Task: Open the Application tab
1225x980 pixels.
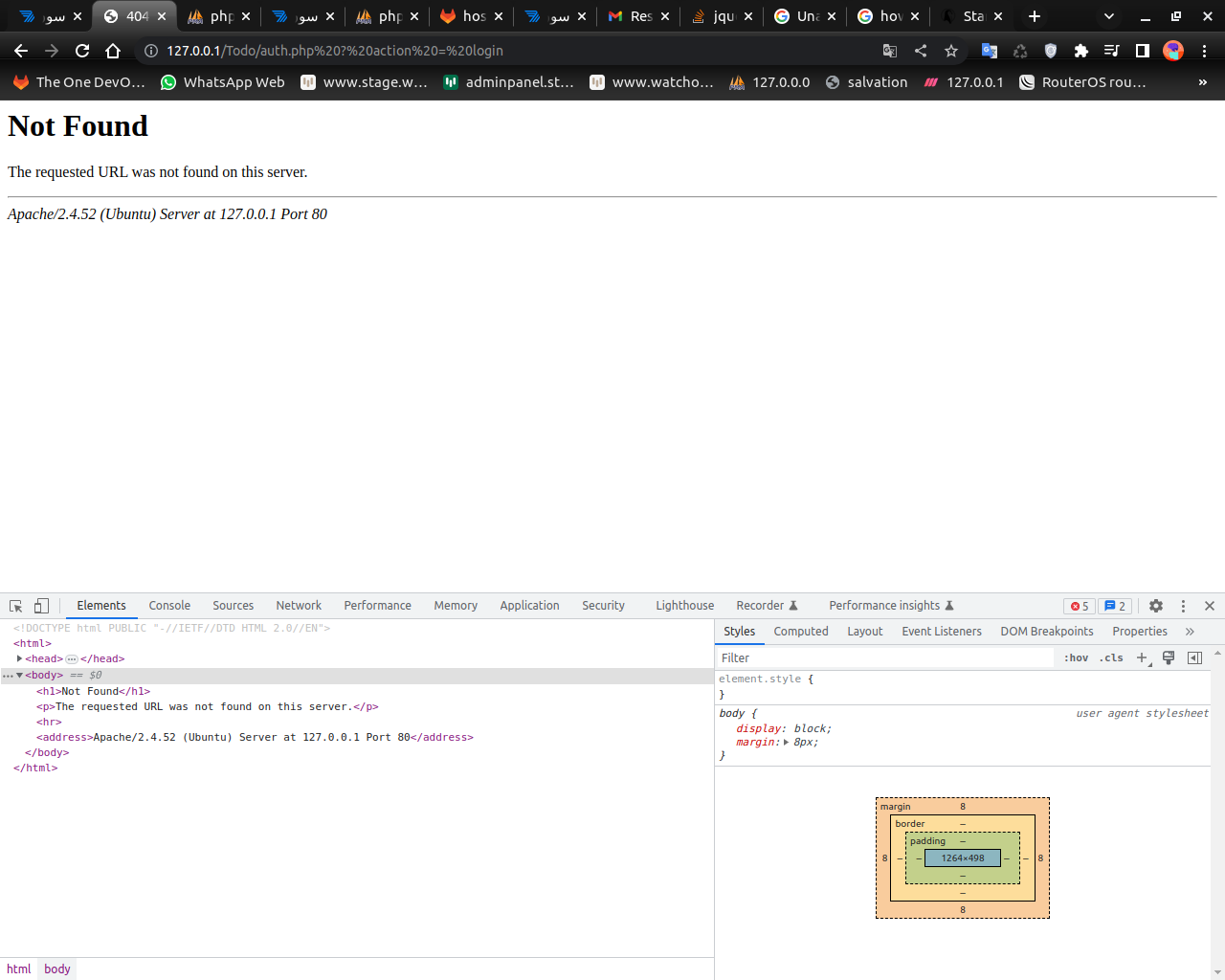Action: pyautogui.click(x=529, y=606)
